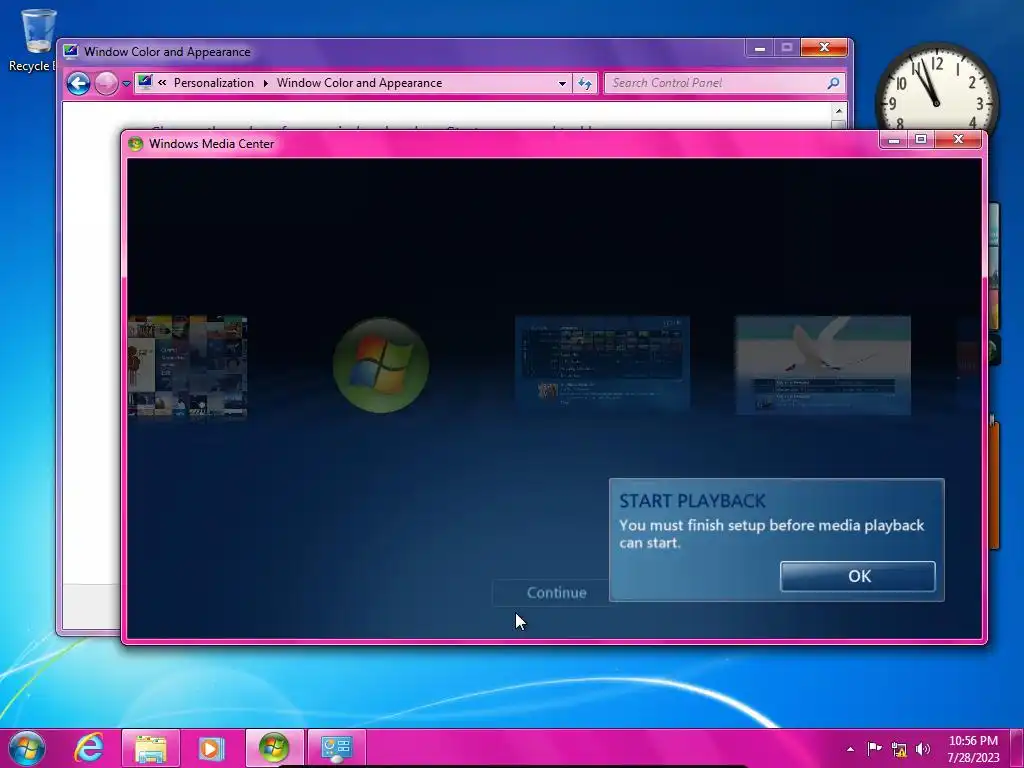Click Window Color and Appearance breadcrumb
The width and height of the screenshot is (1024, 768).
click(x=359, y=83)
